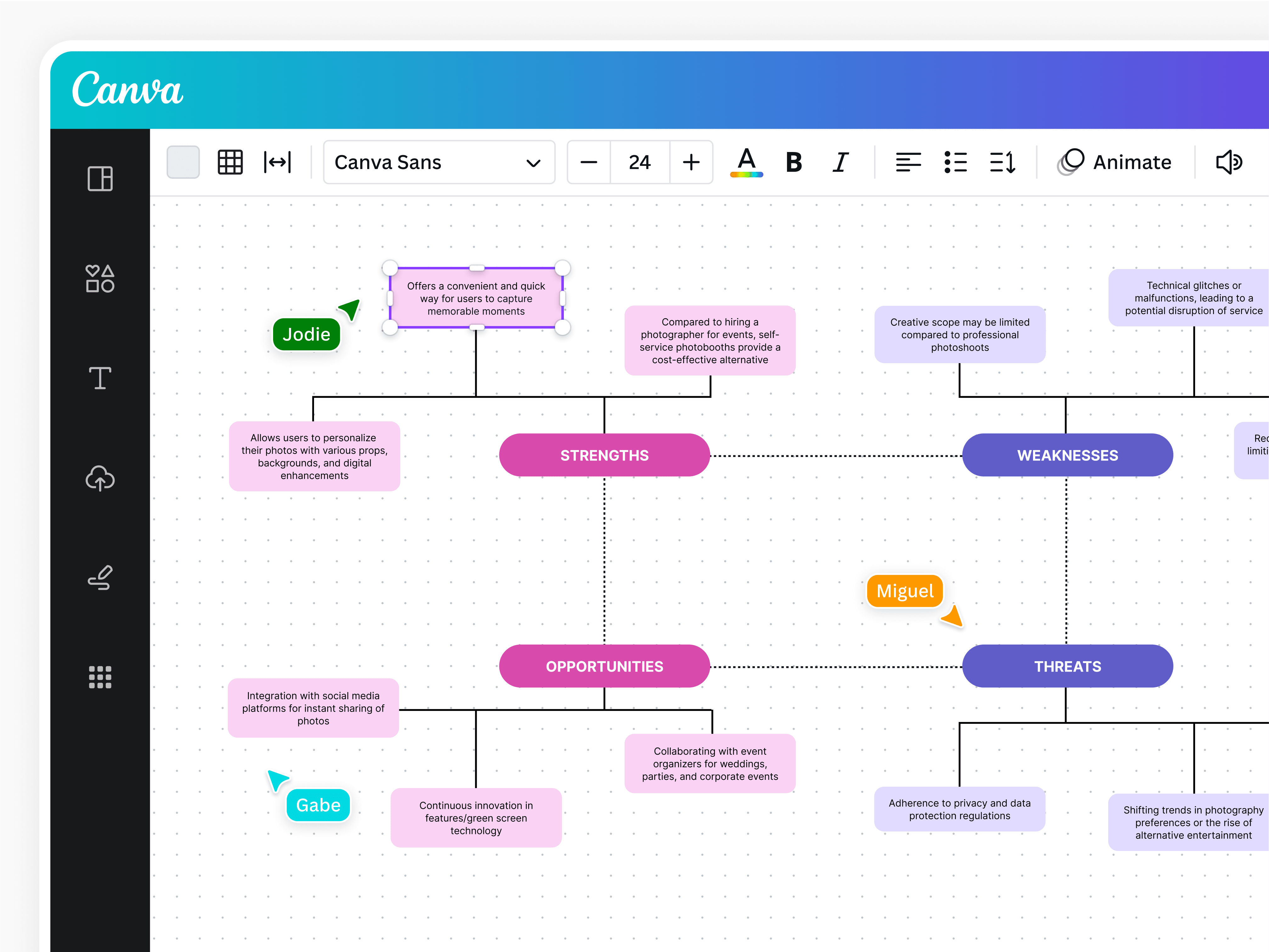This screenshot has width=1269, height=952.
Task: Open the Canva Sans font dropdown
Action: (x=439, y=162)
